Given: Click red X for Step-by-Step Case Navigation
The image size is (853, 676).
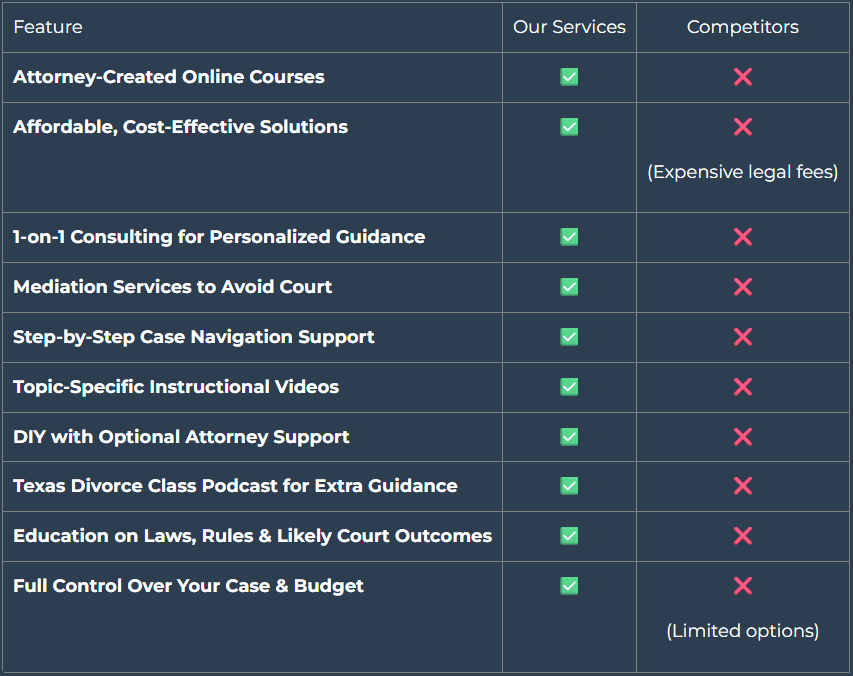Looking at the screenshot, I should [x=742, y=337].
